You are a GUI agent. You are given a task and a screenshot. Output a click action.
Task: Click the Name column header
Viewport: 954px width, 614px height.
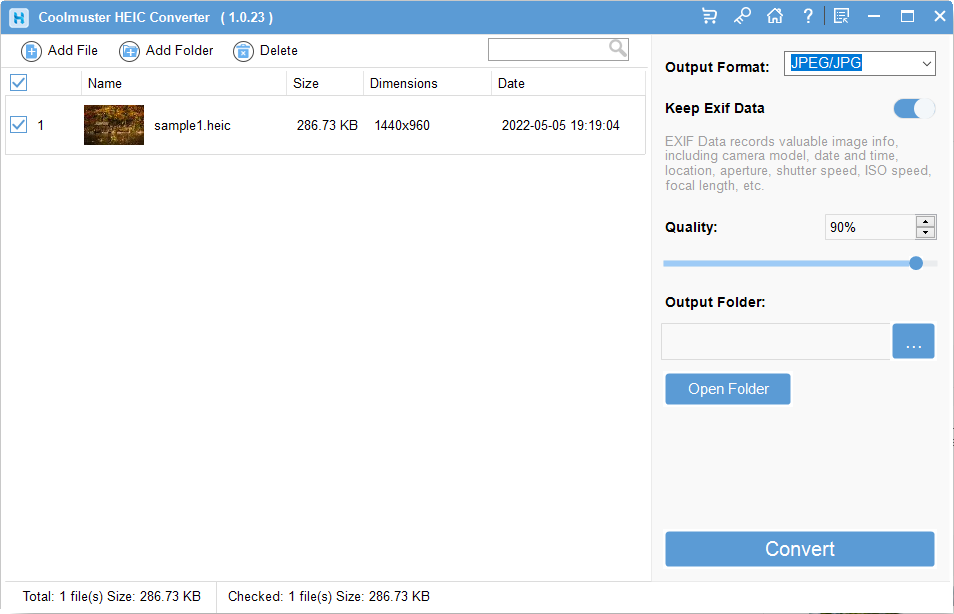click(x=105, y=83)
